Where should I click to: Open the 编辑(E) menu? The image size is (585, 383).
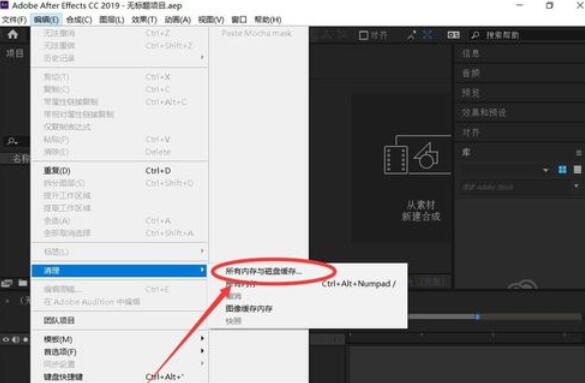(x=46, y=20)
